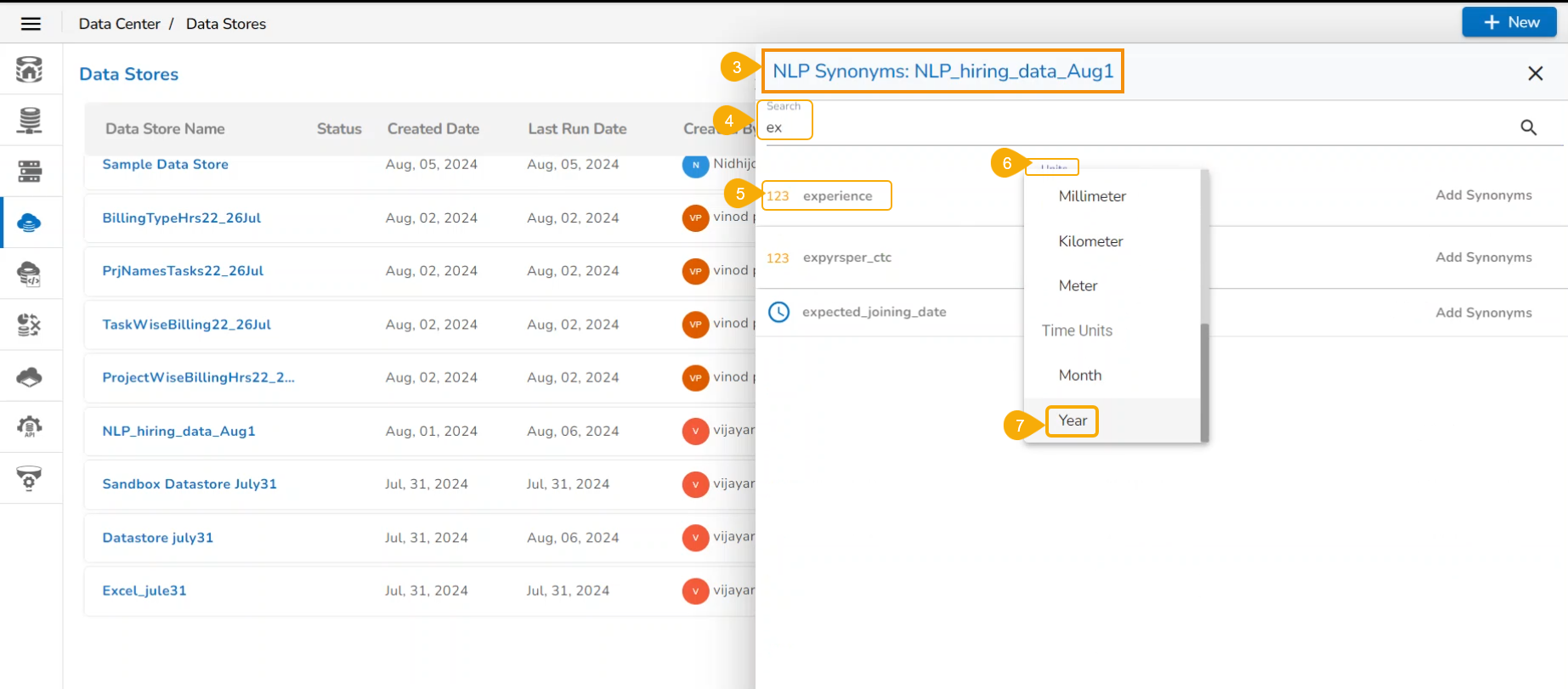Screen dimensions: 1568x689
Task: Click the Data Stores breadcrumb
Action: click(x=226, y=24)
